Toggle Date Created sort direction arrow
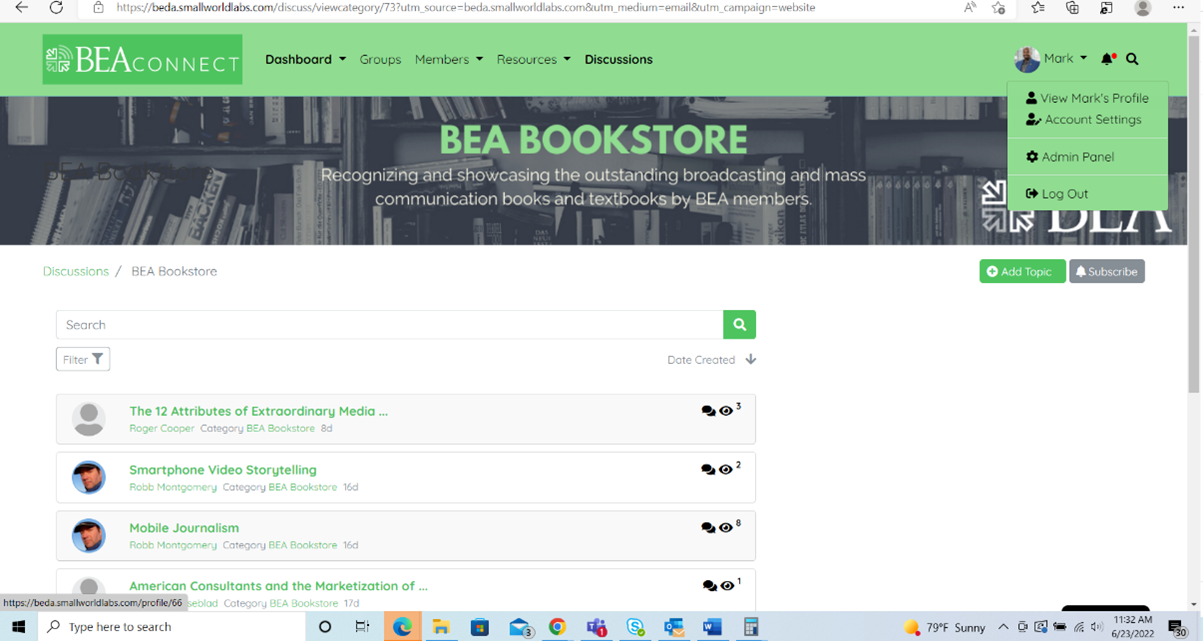Viewport: 1203px width, 641px height. (751, 359)
